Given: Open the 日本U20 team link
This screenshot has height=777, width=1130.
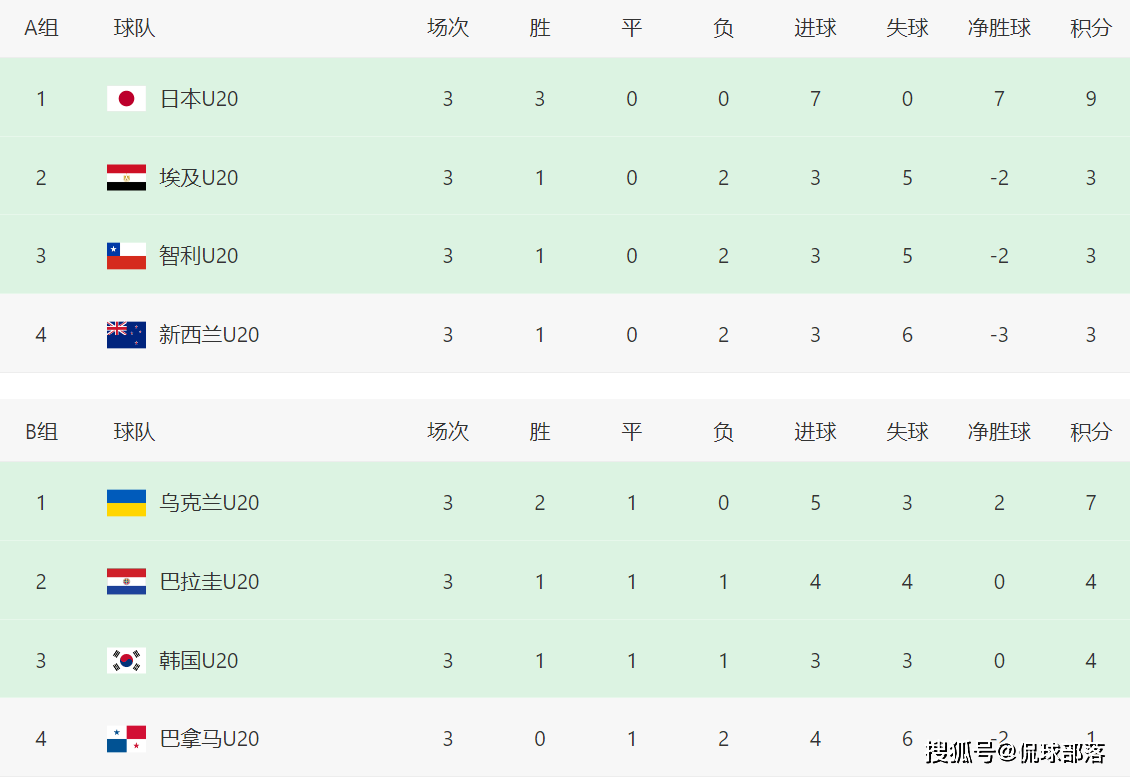Looking at the screenshot, I should tap(199, 98).
